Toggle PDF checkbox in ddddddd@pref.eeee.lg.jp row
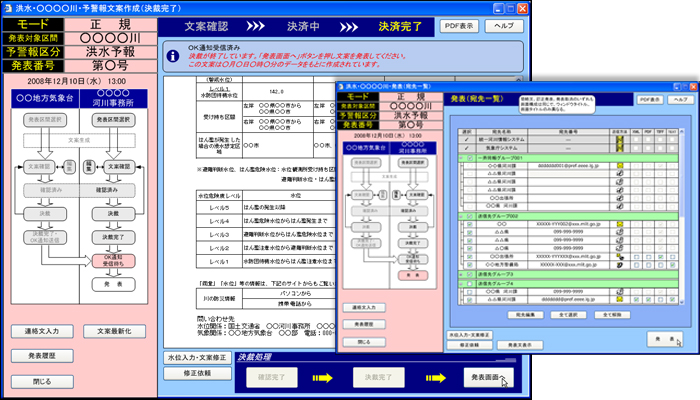Screen dimensions: 700x400 648,299
